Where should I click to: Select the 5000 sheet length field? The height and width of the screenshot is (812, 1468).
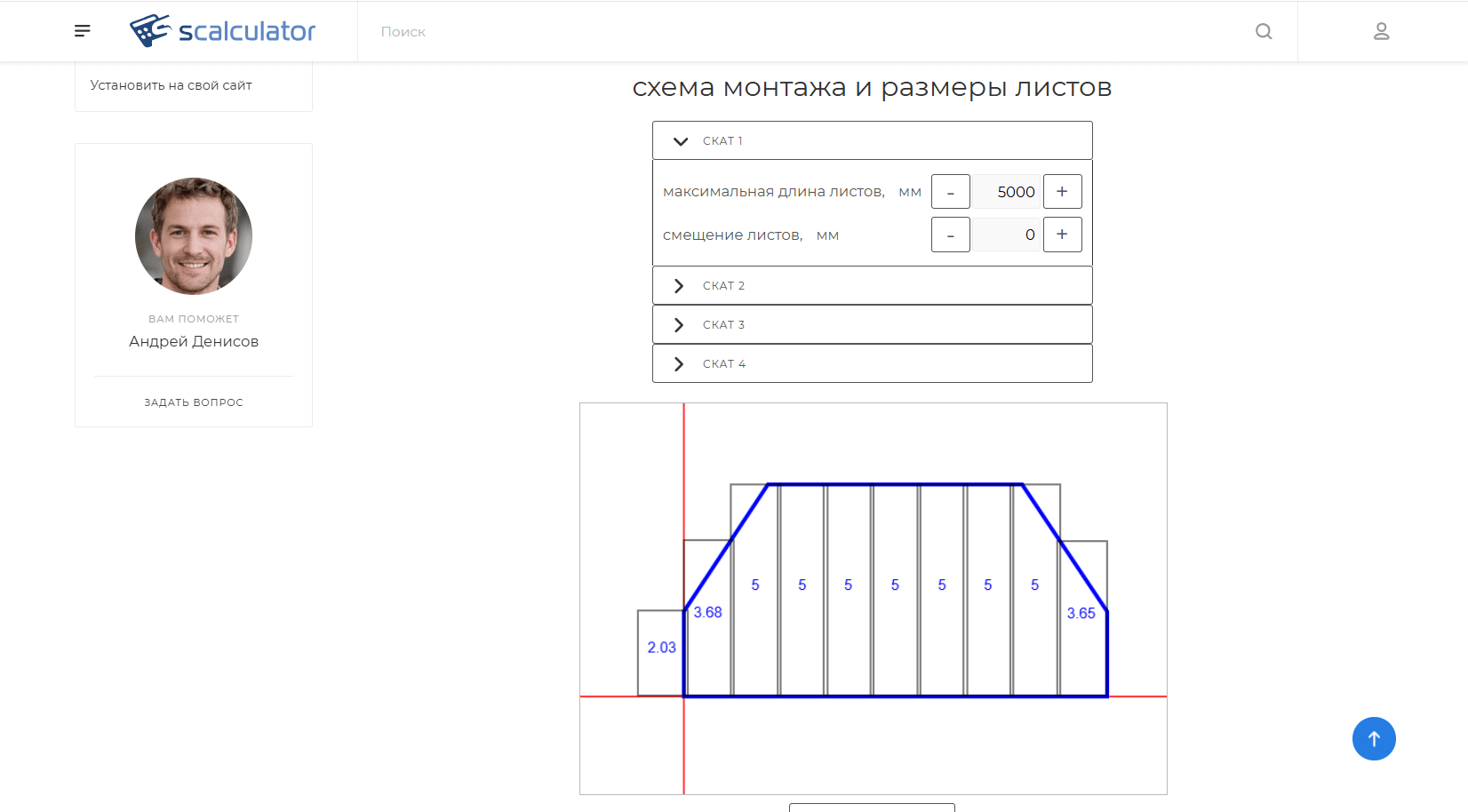click(x=1006, y=191)
